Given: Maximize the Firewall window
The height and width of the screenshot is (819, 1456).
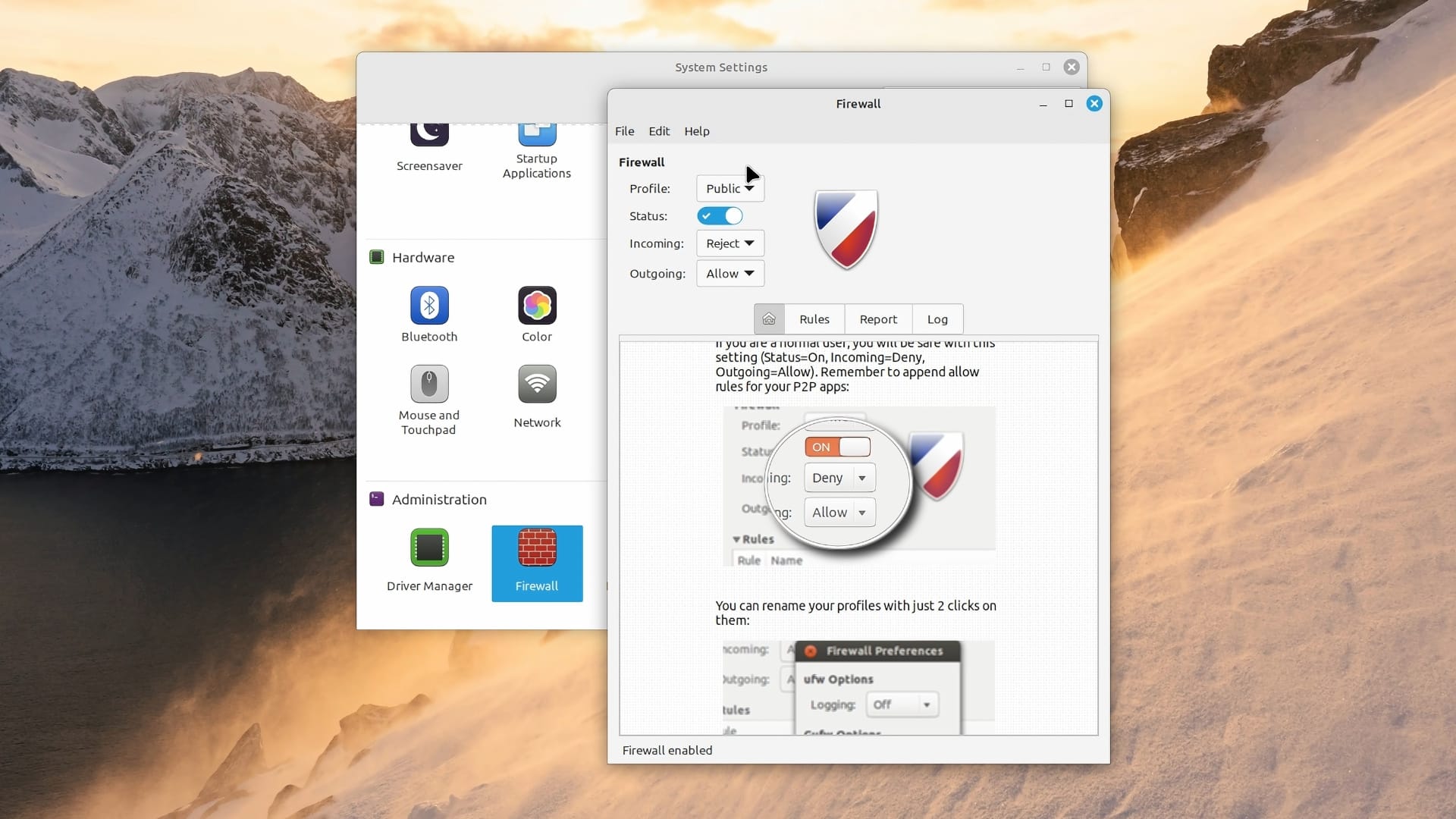Looking at the screenshot, I should (x=1068, y=104).
